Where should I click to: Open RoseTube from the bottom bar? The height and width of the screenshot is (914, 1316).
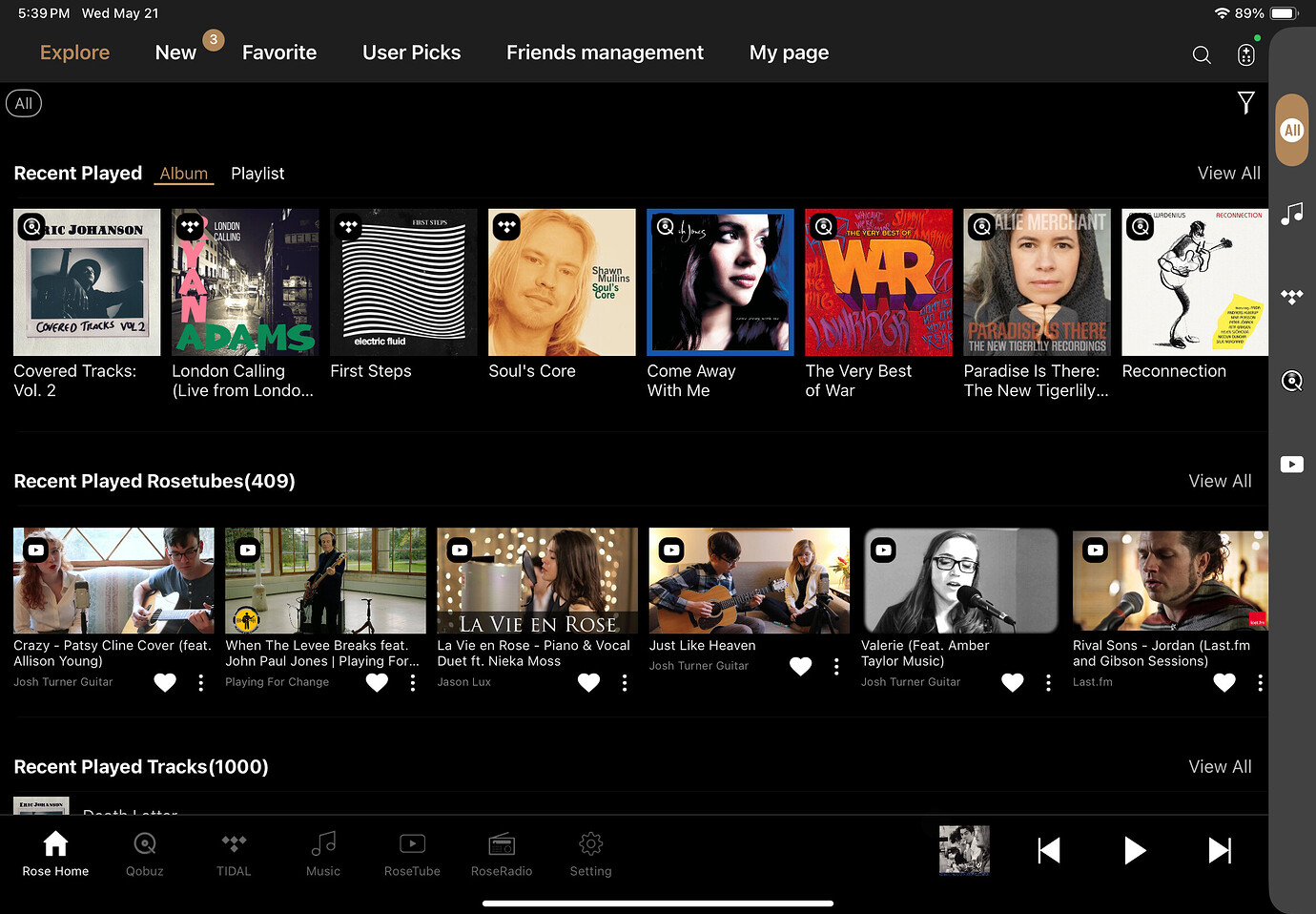pyautogui.click(x=412, y=853)
